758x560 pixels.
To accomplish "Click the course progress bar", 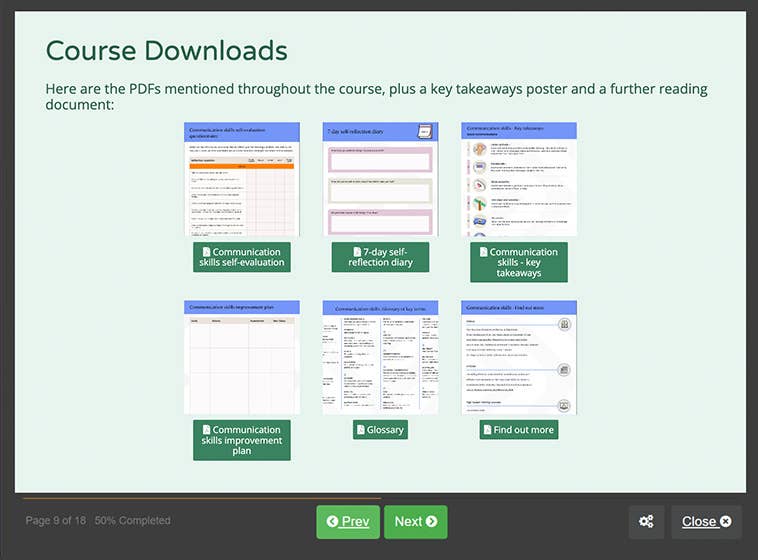I will tap(200, 497).
